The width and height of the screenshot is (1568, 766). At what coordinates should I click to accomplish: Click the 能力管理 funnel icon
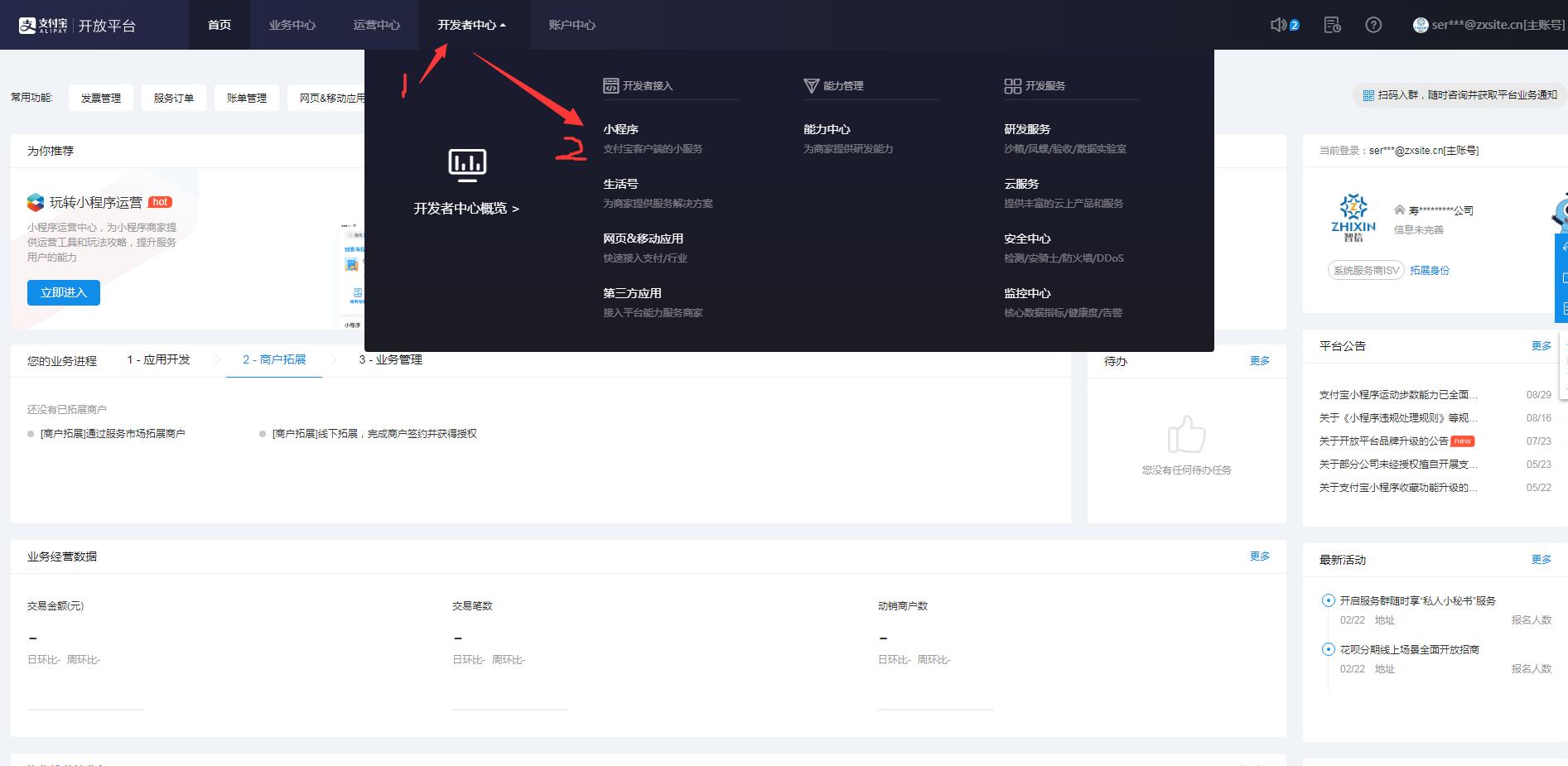pyautogui.click(x=811, y=85)
